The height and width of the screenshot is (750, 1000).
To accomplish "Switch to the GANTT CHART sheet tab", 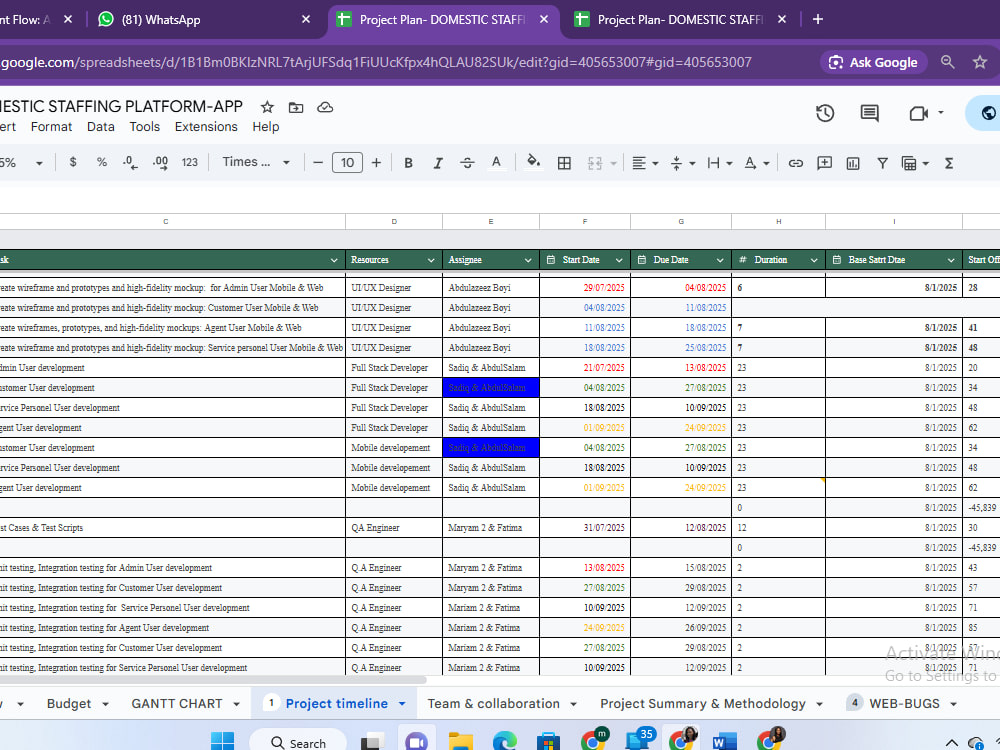I will [x=177, y=703].
